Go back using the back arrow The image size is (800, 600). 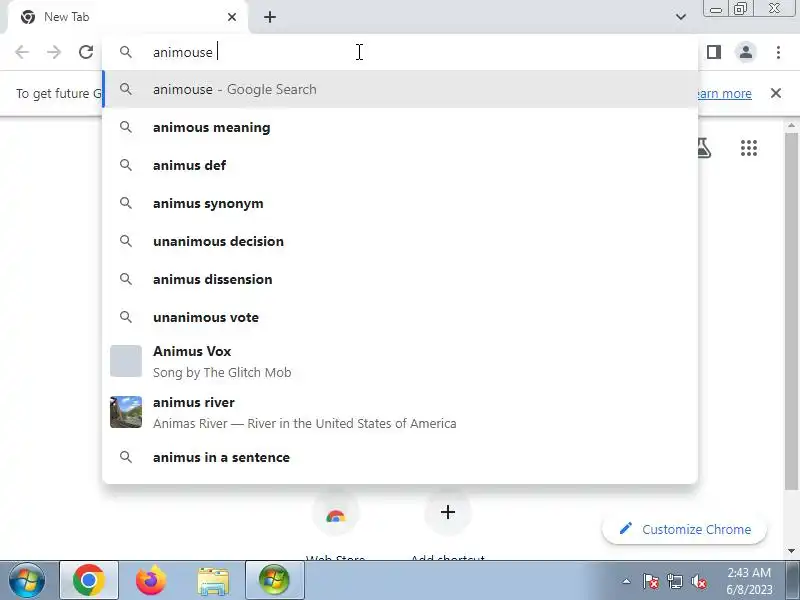point(22,52)
